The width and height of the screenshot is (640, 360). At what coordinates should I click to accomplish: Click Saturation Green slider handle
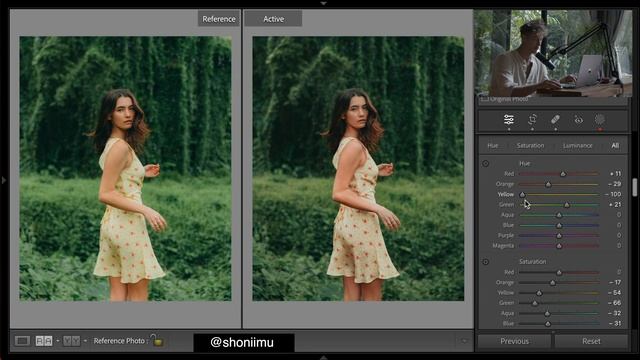pos(535,303)
